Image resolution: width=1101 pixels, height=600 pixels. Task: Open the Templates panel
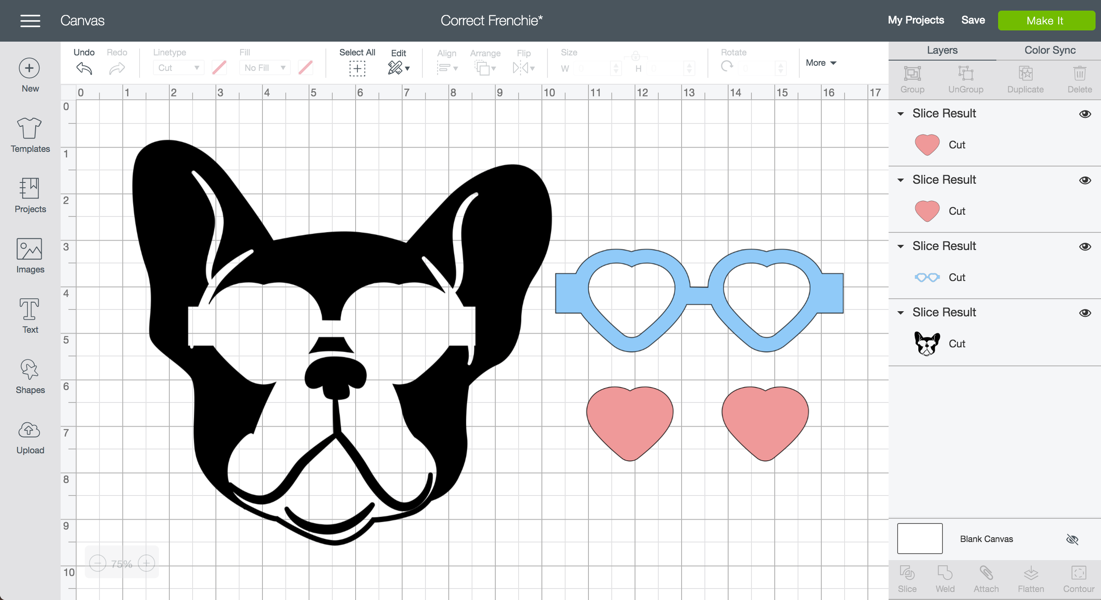30,134
